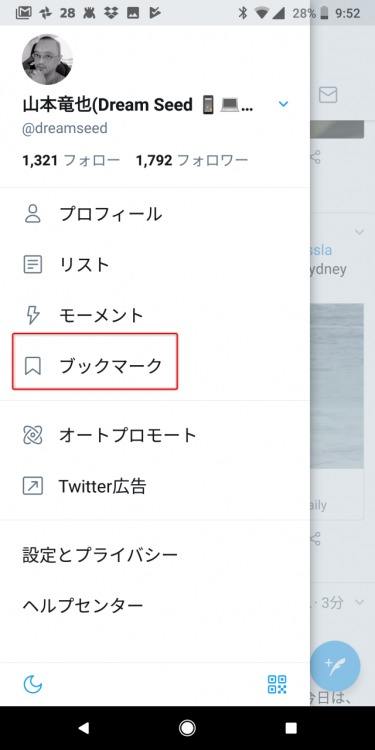View the 1,321 フォロー following list

point(71,160)
